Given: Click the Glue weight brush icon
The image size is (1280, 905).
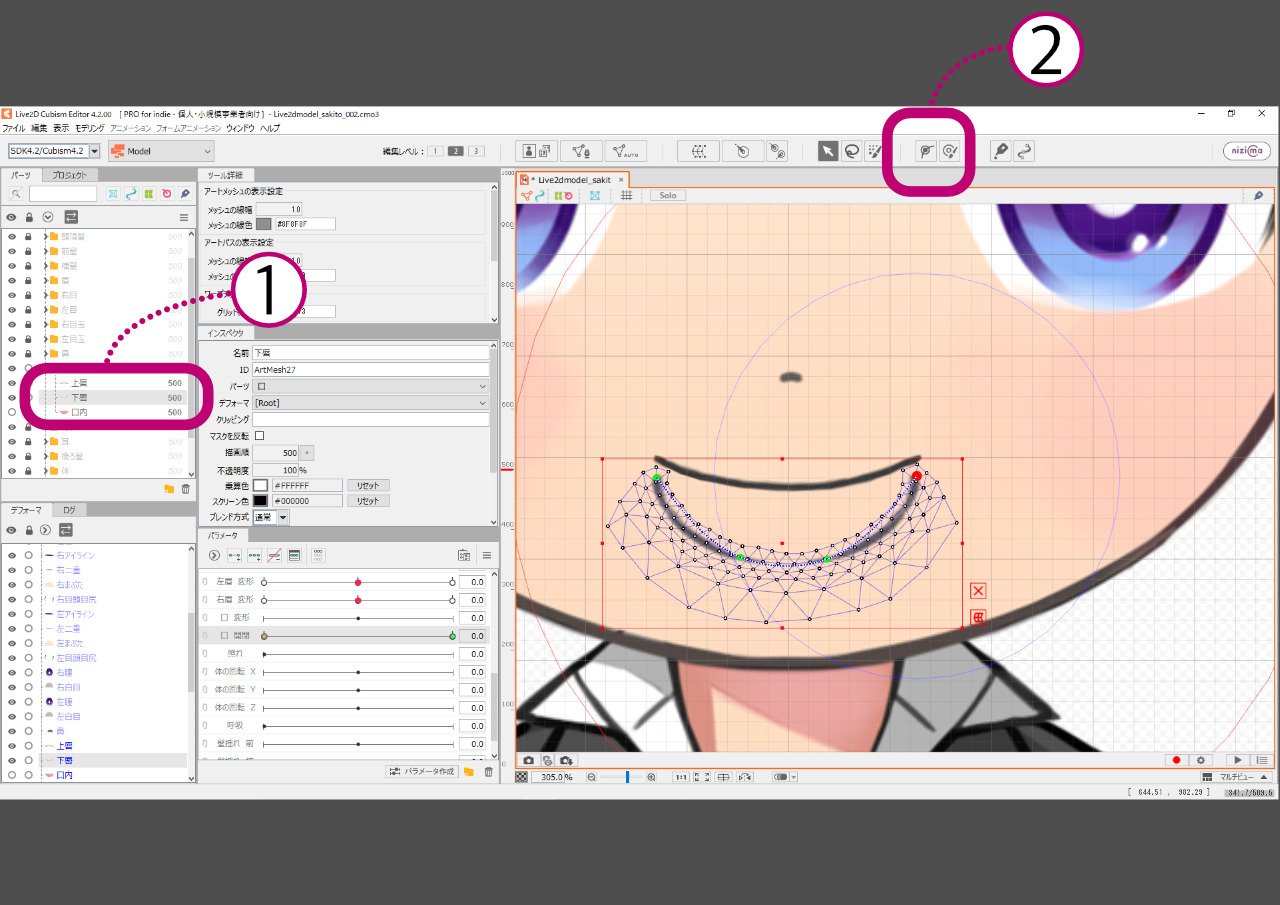Looking at the screenshot, I should [951, 151].
